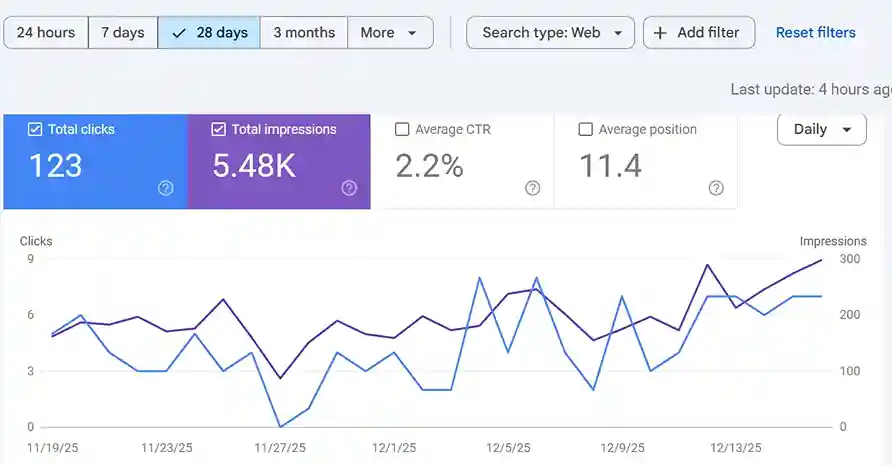Click the 12/1/25 date axis label
Viewport: 892px width, 465px height.
tap(394, 448)
